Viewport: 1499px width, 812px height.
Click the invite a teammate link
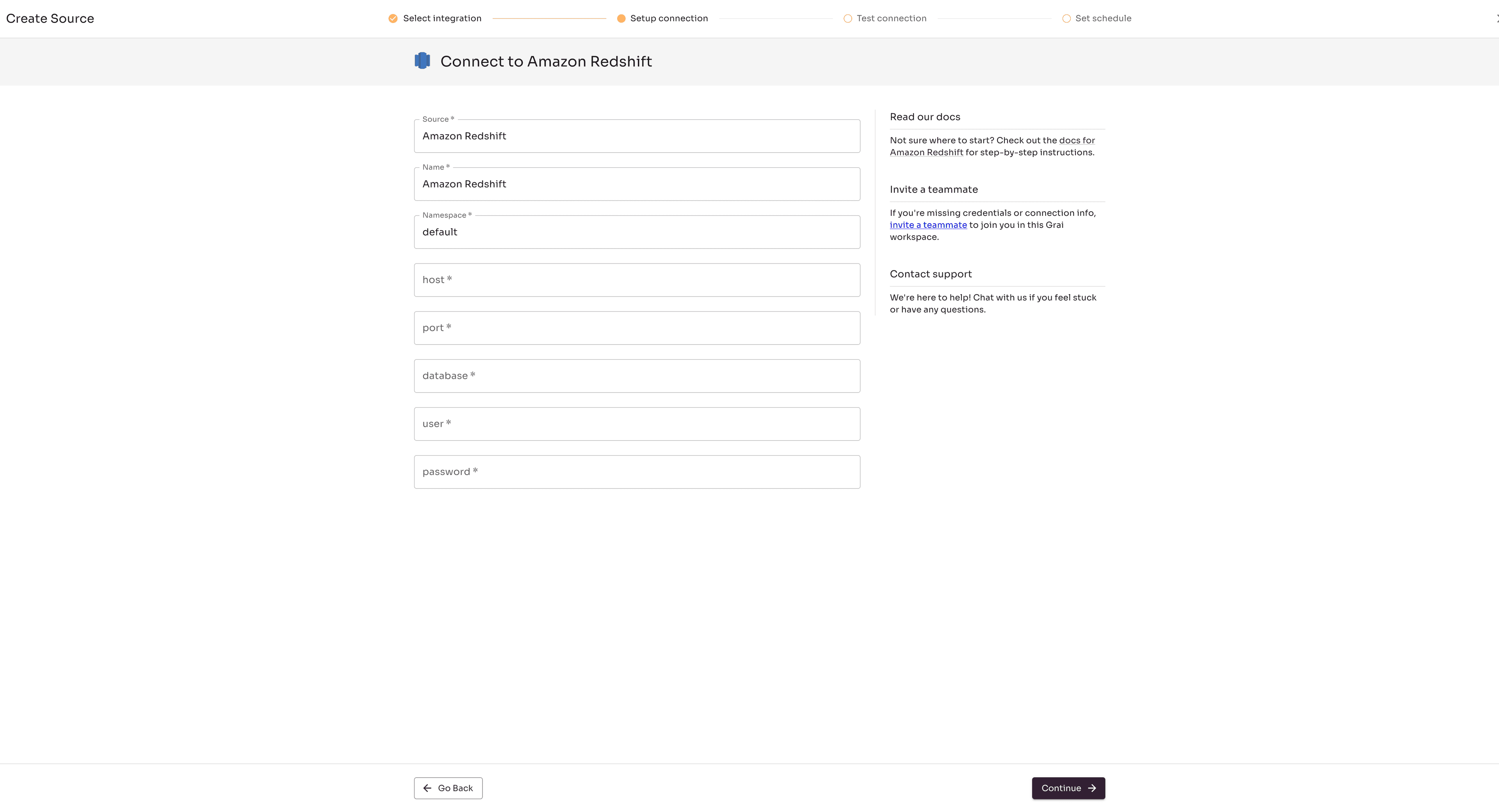click(x=928, y=224)
